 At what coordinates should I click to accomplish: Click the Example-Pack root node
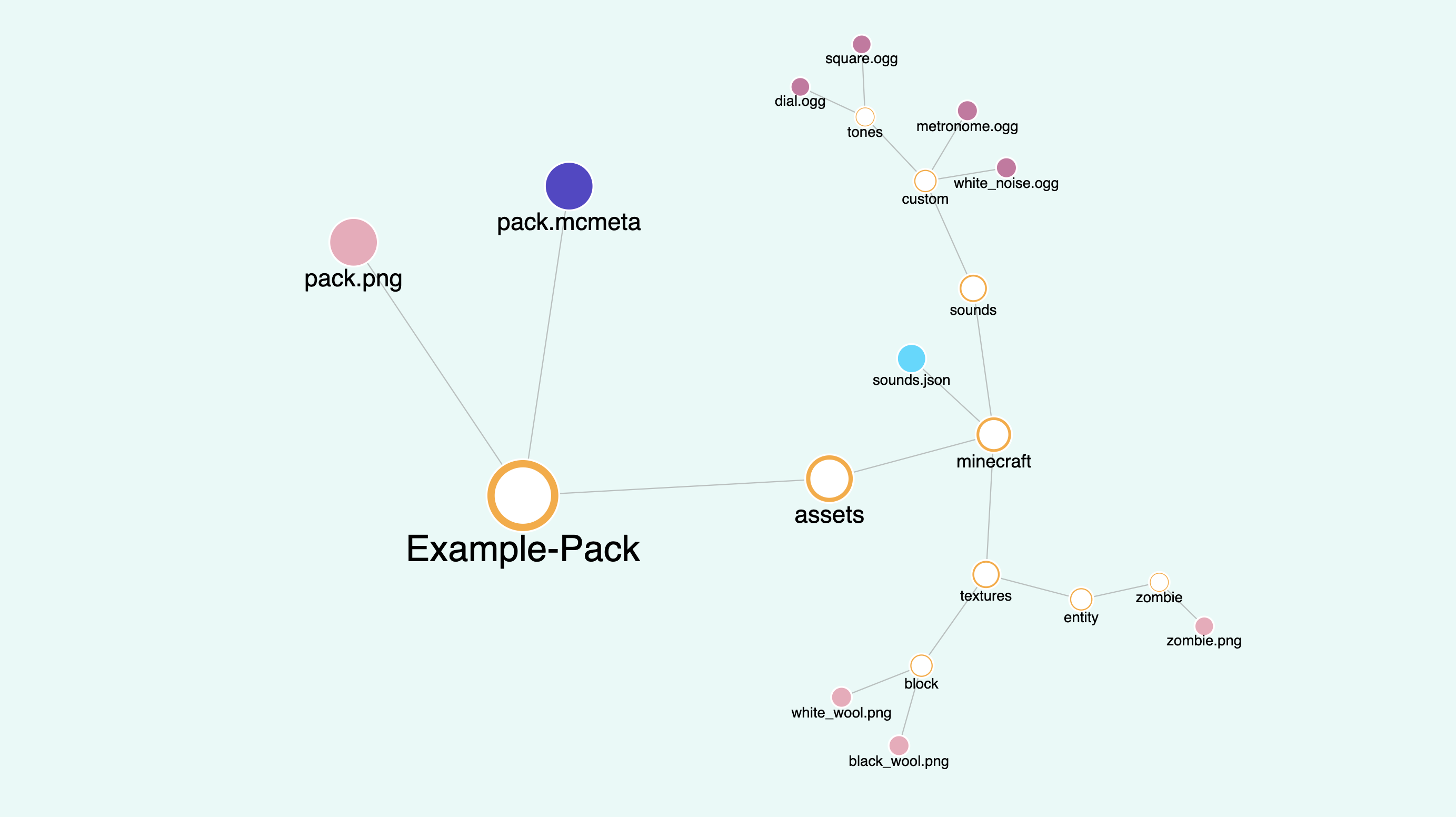(524, 493)
